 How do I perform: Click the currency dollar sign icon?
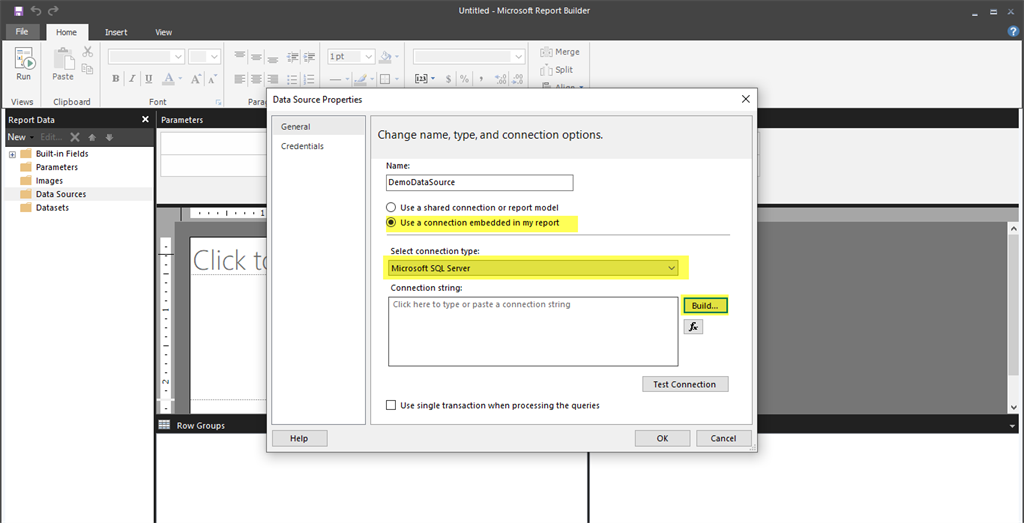(448, 79)
